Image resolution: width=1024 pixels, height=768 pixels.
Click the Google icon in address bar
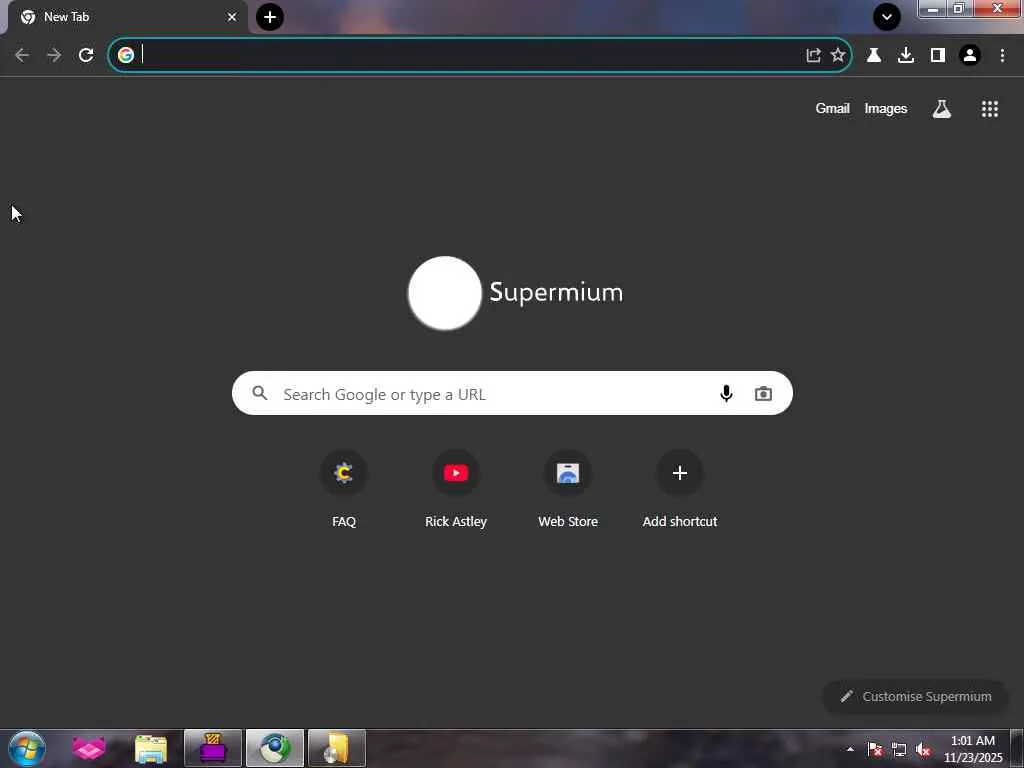point(126,55)
